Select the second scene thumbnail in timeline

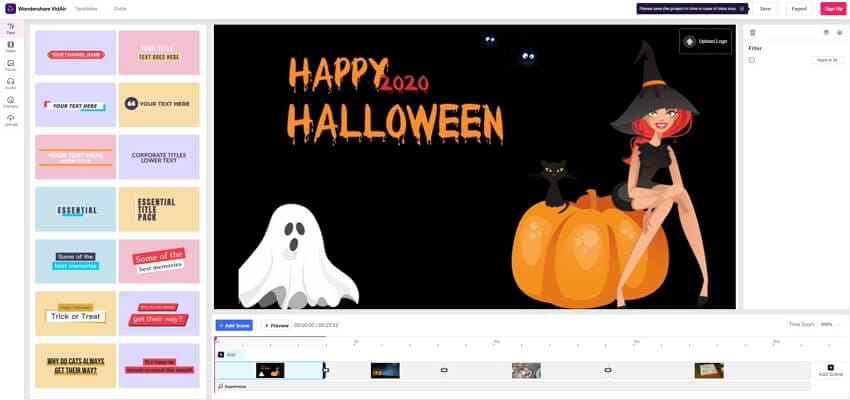click(385, 370)
